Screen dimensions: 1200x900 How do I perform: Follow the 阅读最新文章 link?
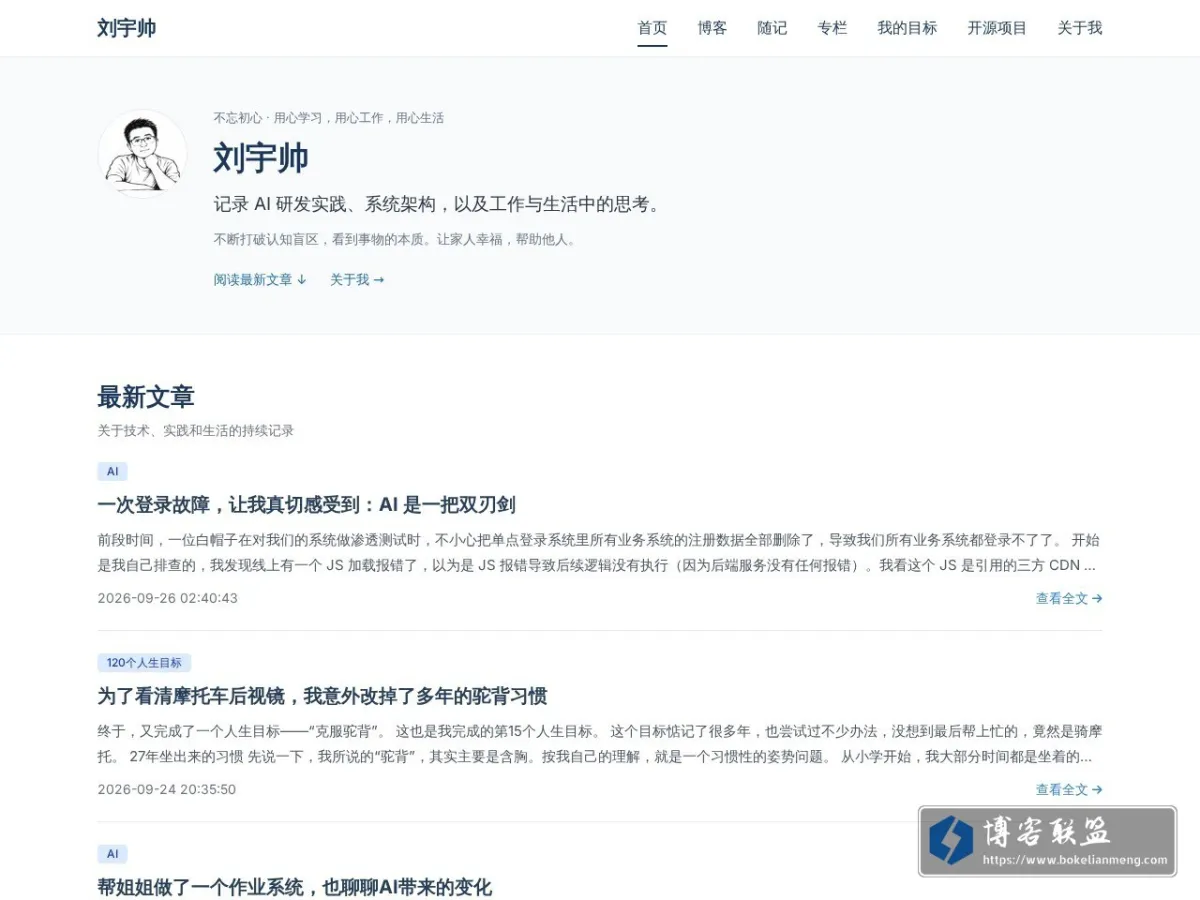pyautogui.click(x=260, y=280)
